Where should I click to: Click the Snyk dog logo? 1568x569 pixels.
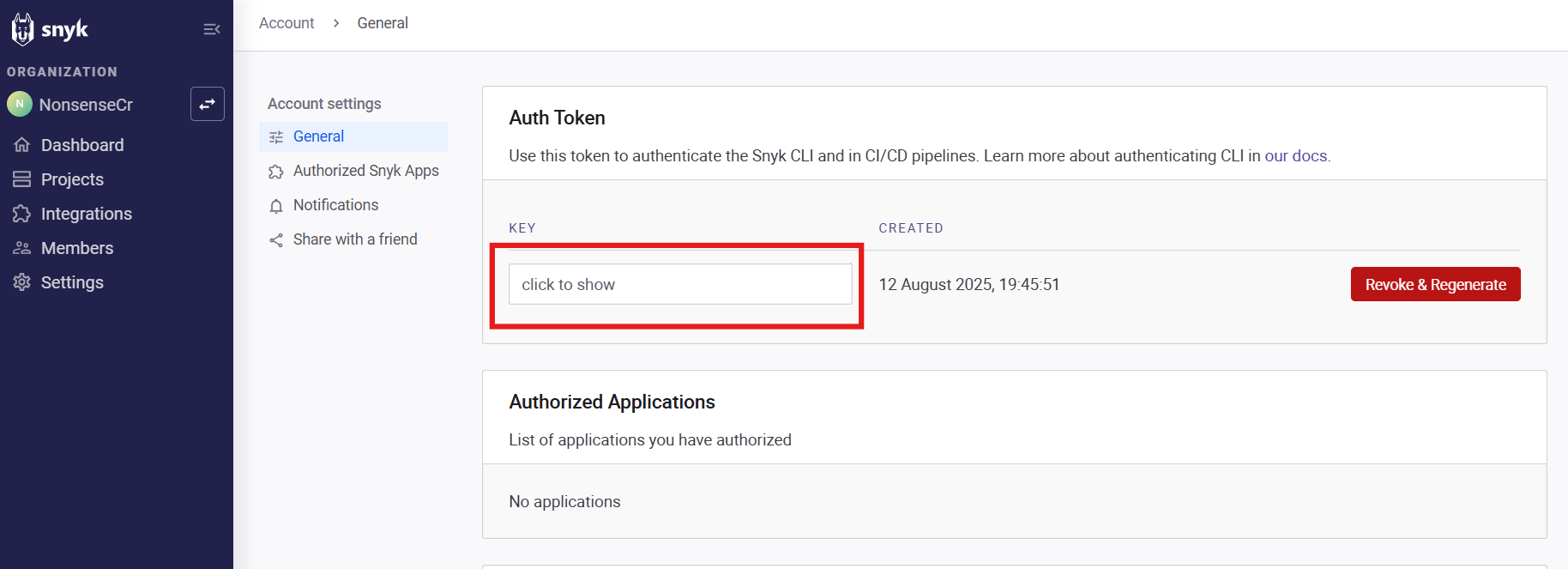[x=22, y=29]
